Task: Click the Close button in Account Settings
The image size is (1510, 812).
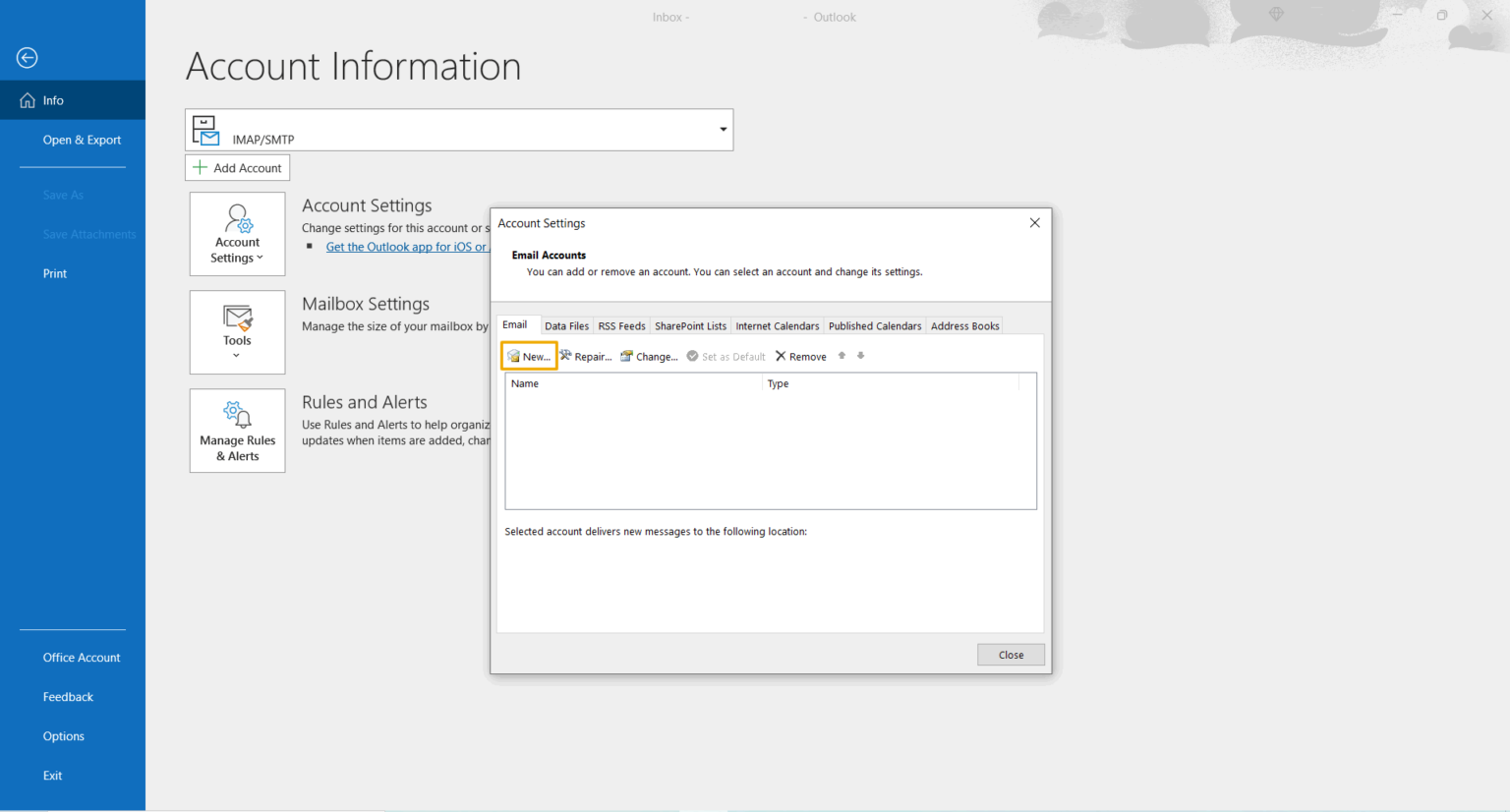Action: (x=1011, y=654)
